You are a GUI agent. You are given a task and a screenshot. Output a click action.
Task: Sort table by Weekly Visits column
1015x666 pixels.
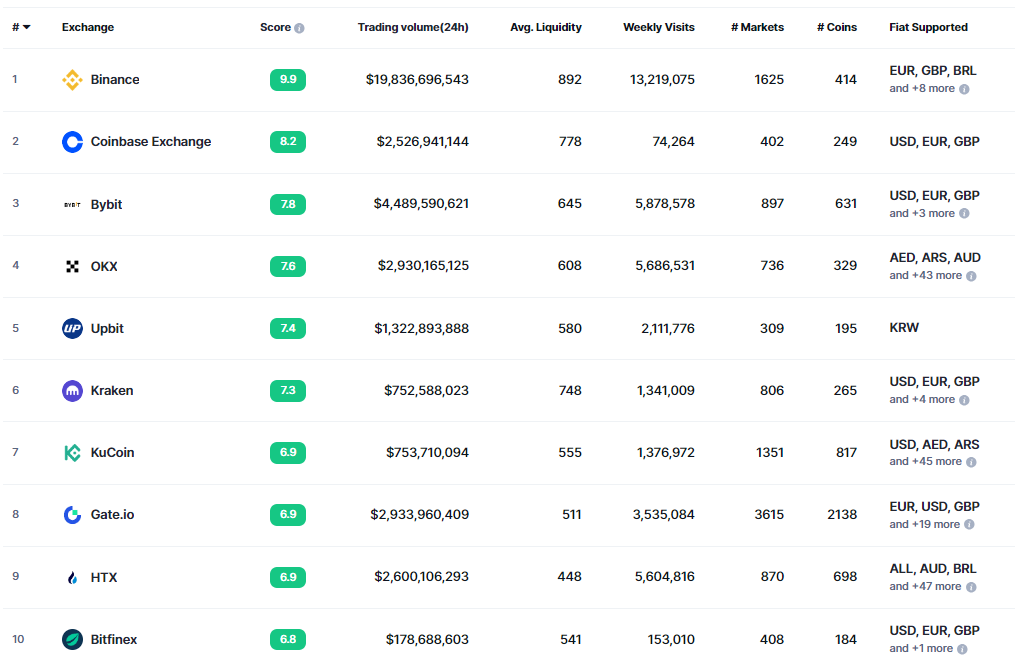[658, 27]
